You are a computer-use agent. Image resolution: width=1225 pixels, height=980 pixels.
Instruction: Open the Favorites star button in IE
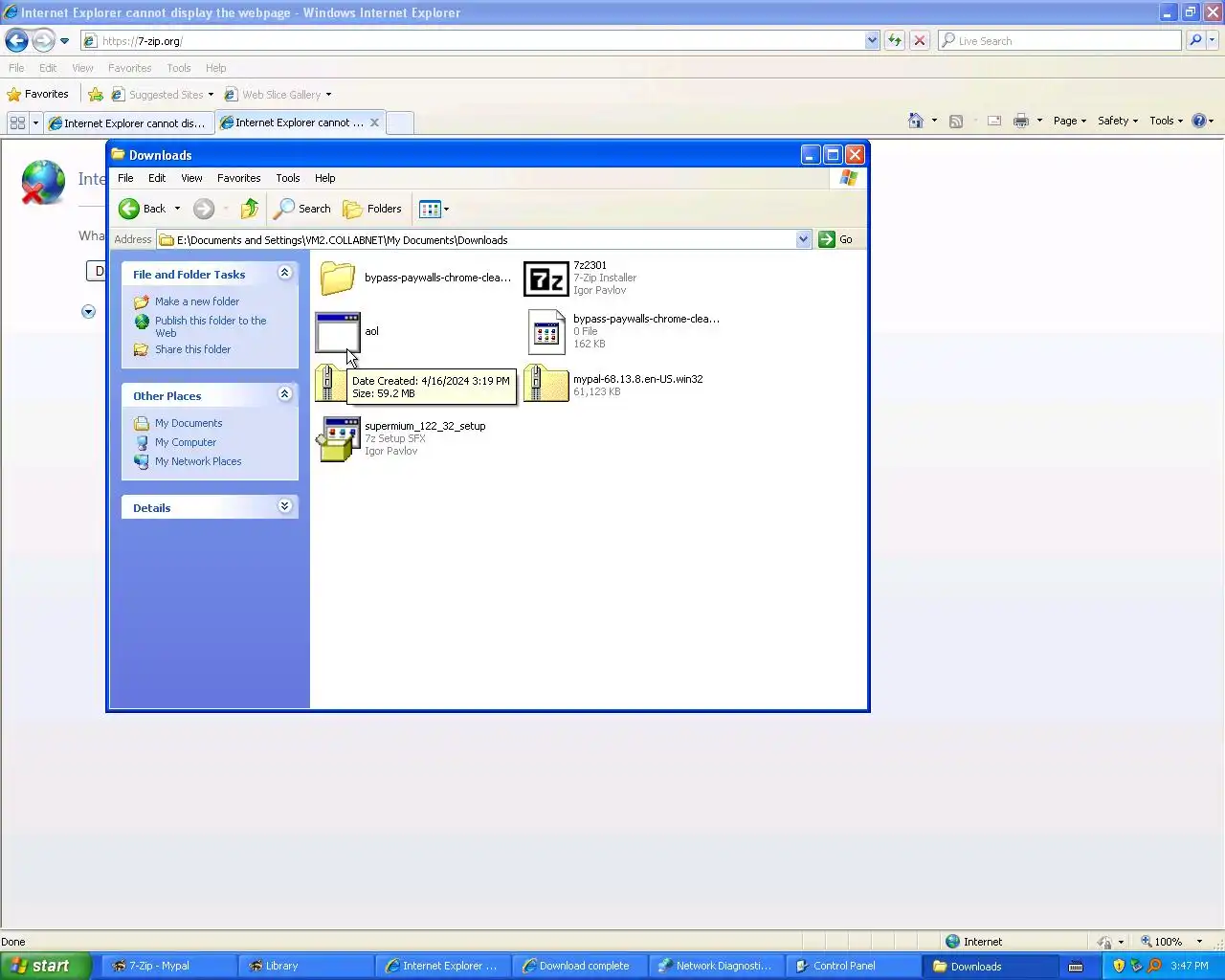(38, 94)
